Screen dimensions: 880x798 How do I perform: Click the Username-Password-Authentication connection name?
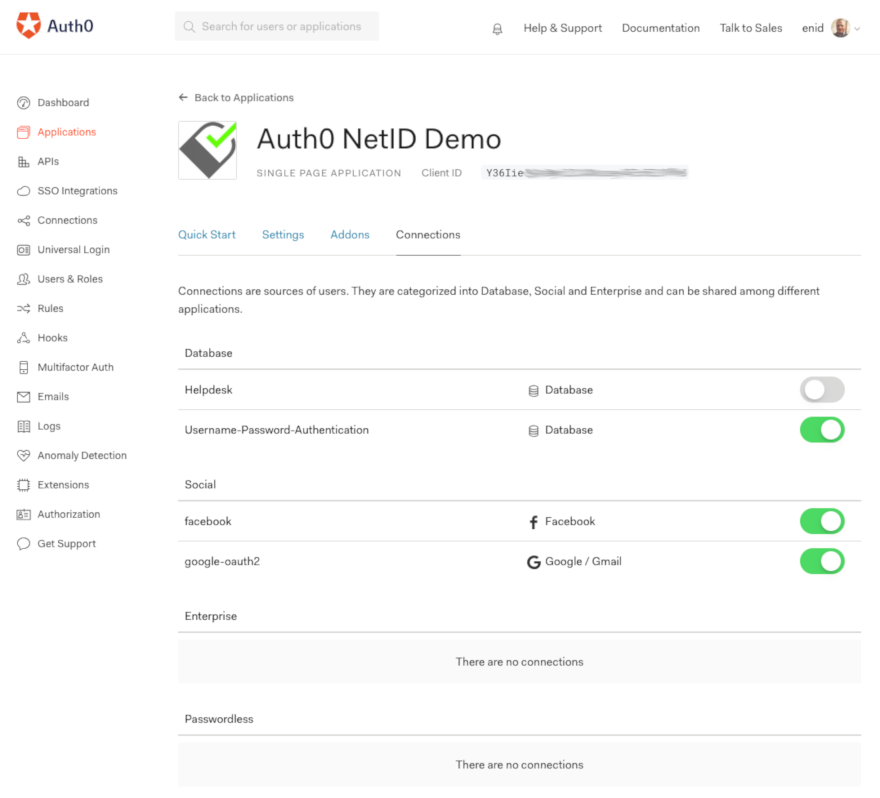point(277,430)
